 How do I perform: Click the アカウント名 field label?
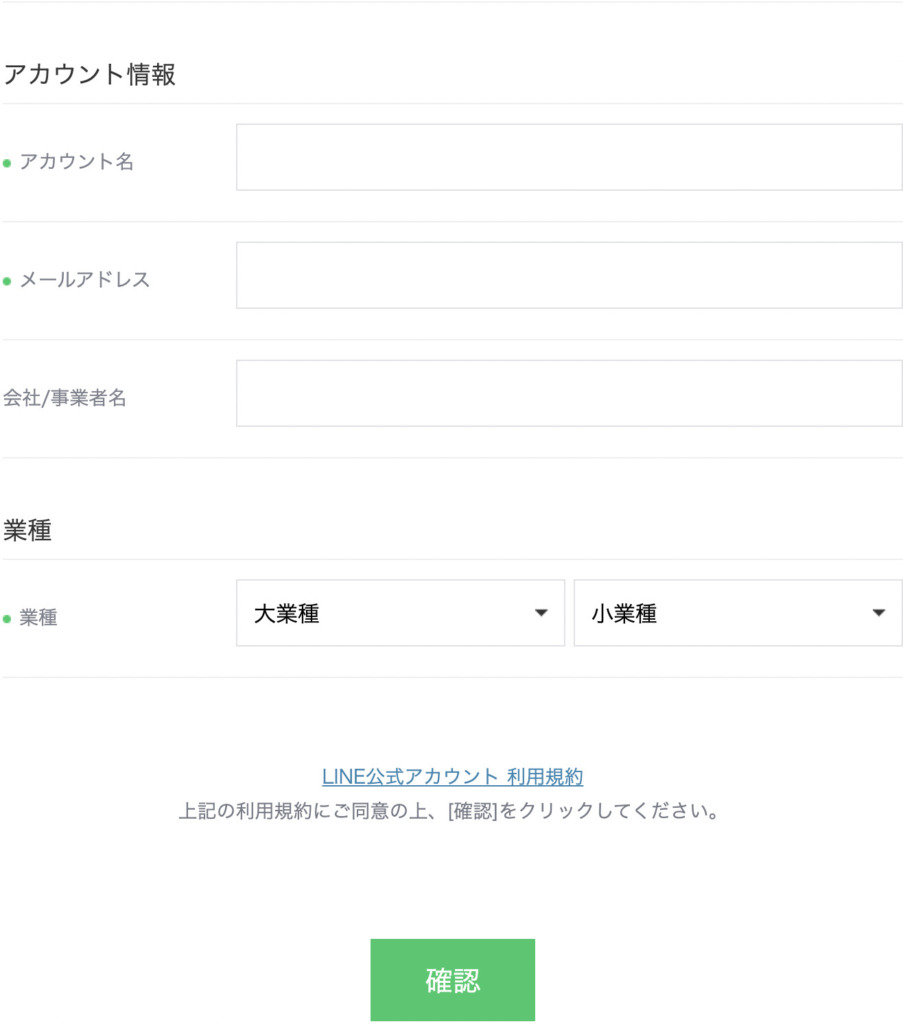coord(77,162)
